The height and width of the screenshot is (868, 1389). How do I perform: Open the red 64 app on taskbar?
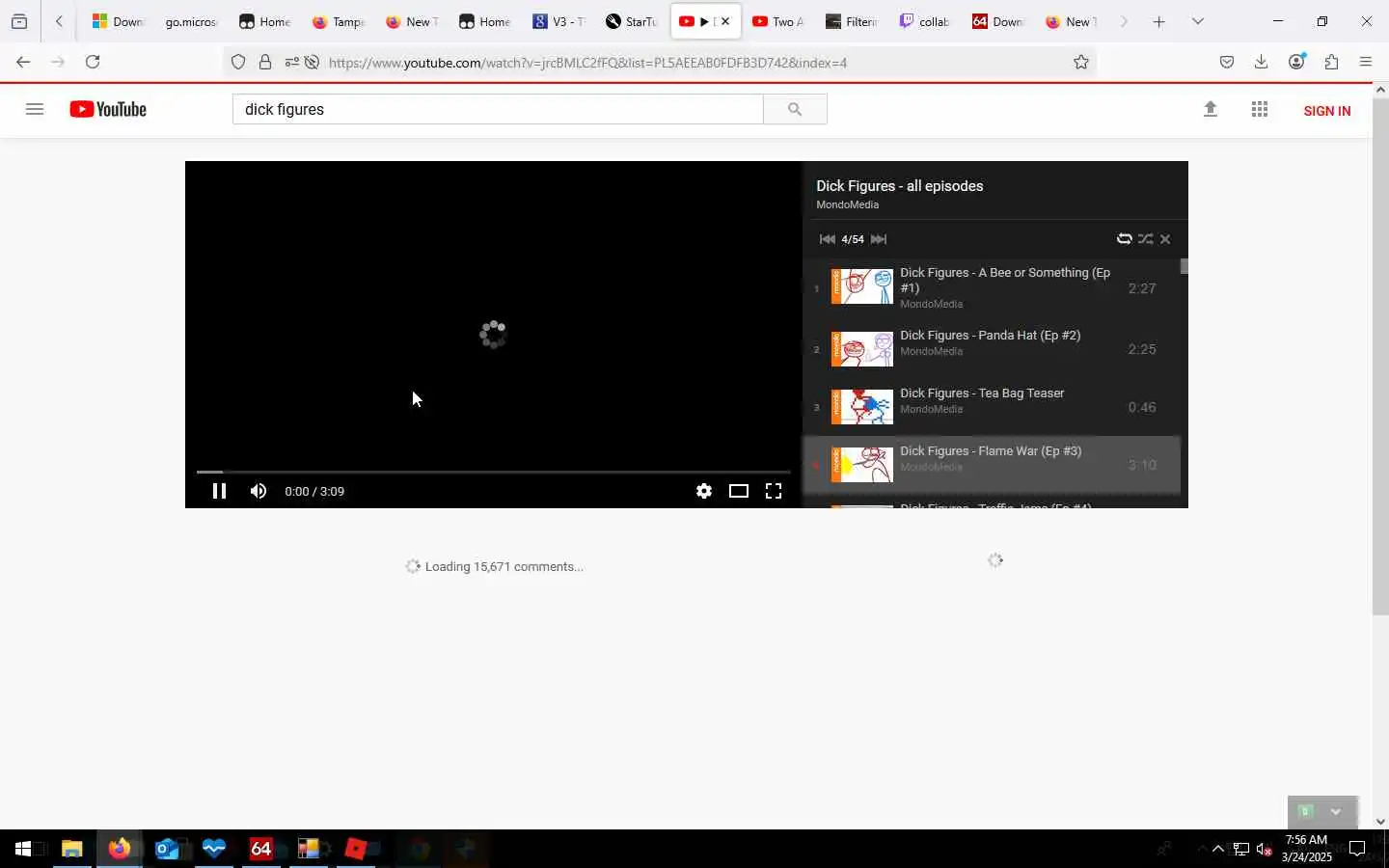pos(261,849)
